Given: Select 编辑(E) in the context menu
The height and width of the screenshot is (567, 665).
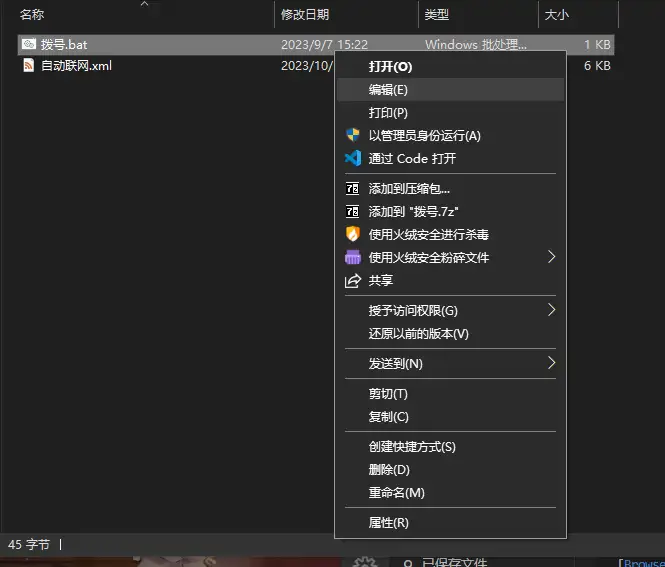Looking at the screenshot, I should [x=388, y=89].
